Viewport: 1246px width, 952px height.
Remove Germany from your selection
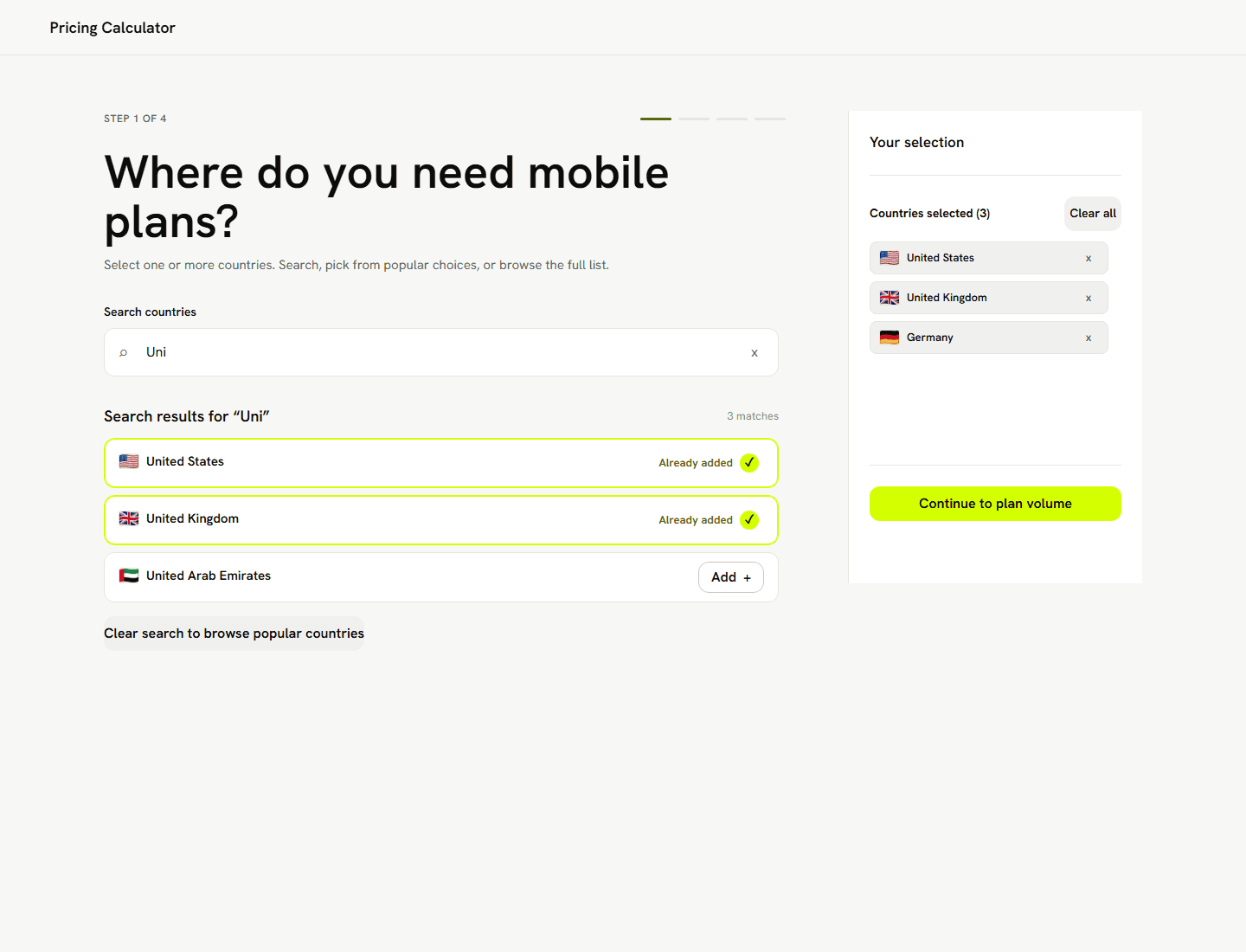point(1089,338)
